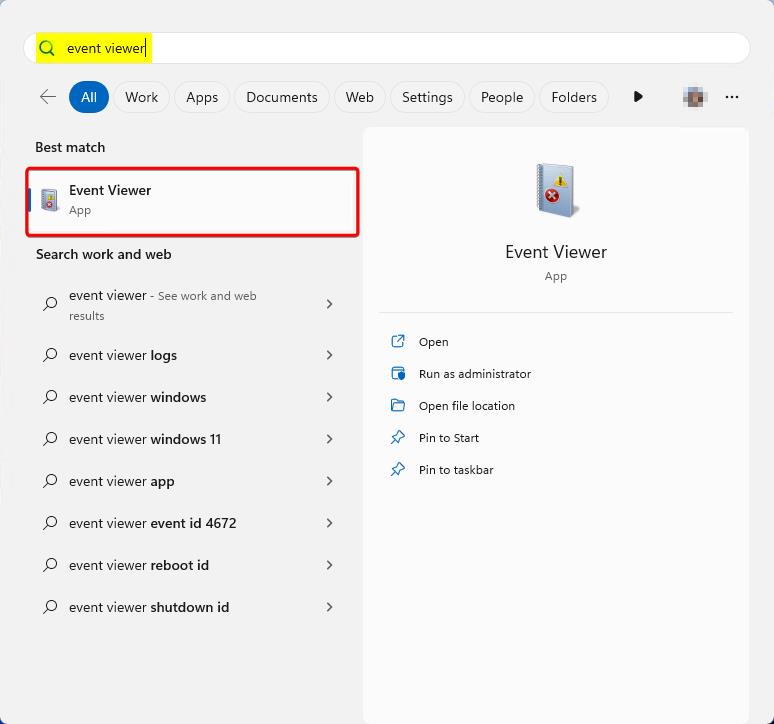The height and width of the screenshot is (724, 774).
Task: Show more filter tabs with play arrow
Action: click(638, 97)
